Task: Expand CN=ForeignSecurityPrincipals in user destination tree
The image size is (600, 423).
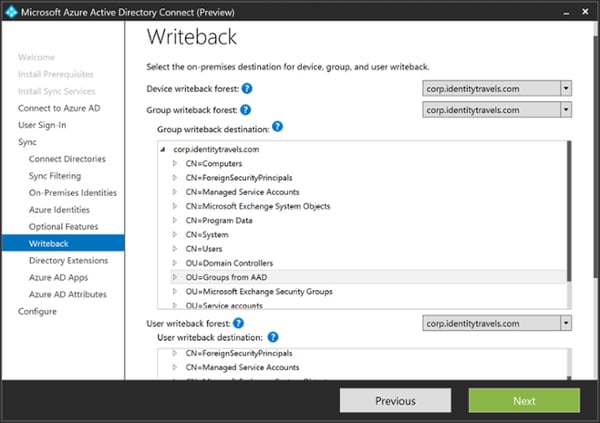Action: click(x=175, y=353)
